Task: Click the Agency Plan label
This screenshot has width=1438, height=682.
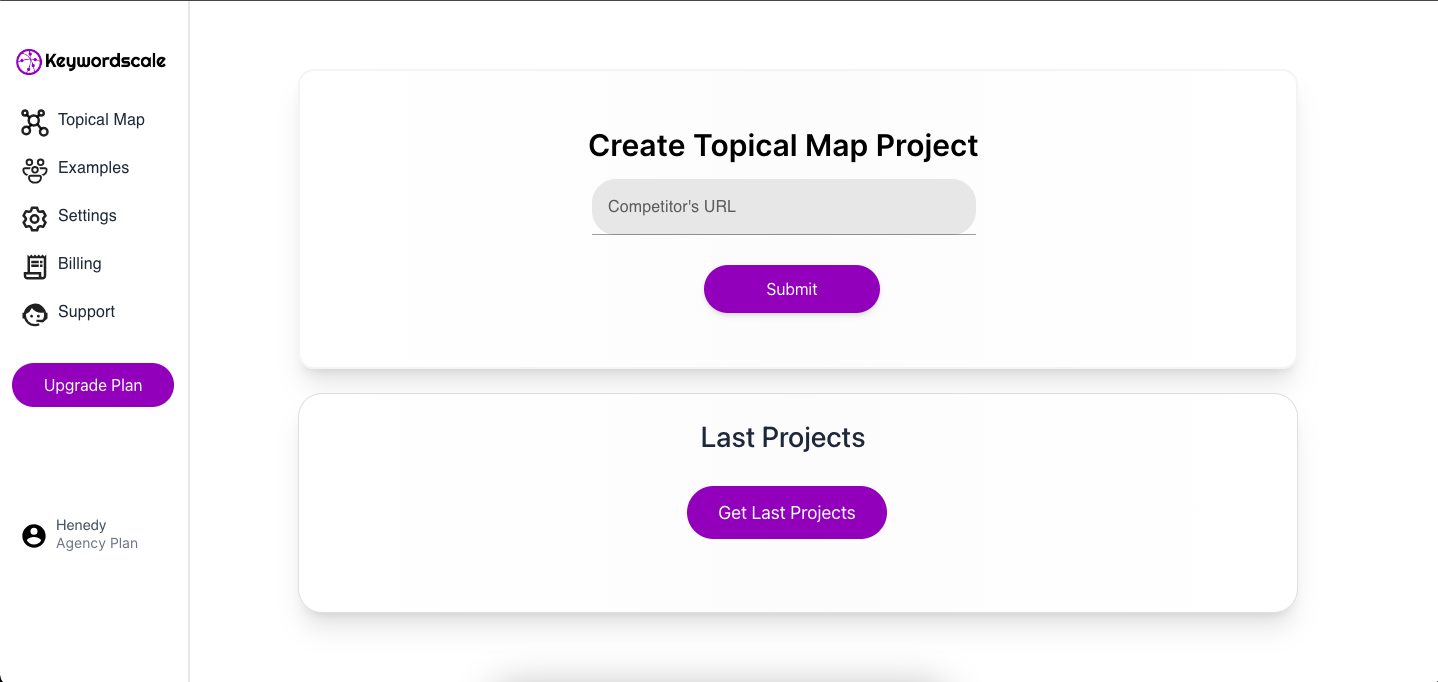Action: 97,544
